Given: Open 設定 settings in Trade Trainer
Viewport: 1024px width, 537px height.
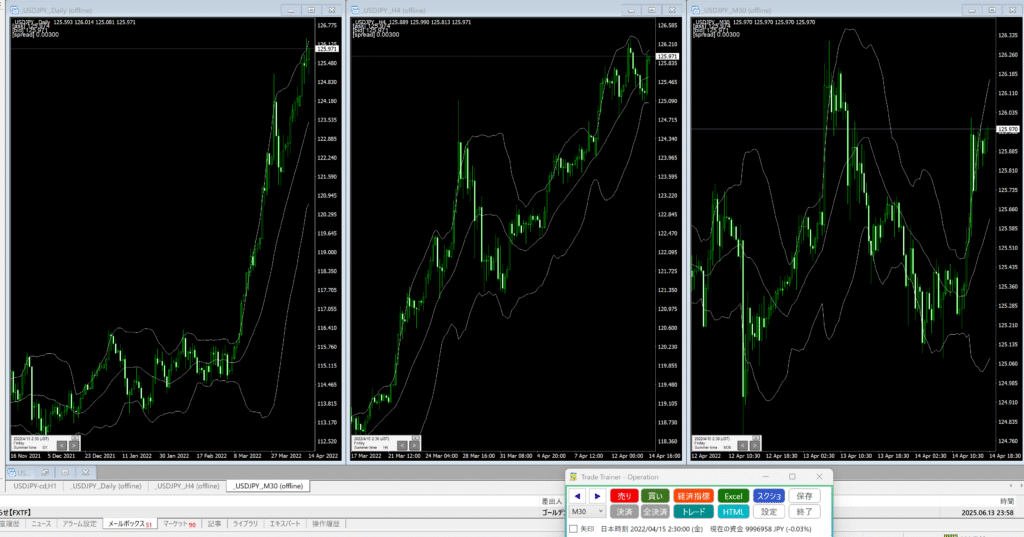Looking at the screenshot, I should click(x=769, y=512).
